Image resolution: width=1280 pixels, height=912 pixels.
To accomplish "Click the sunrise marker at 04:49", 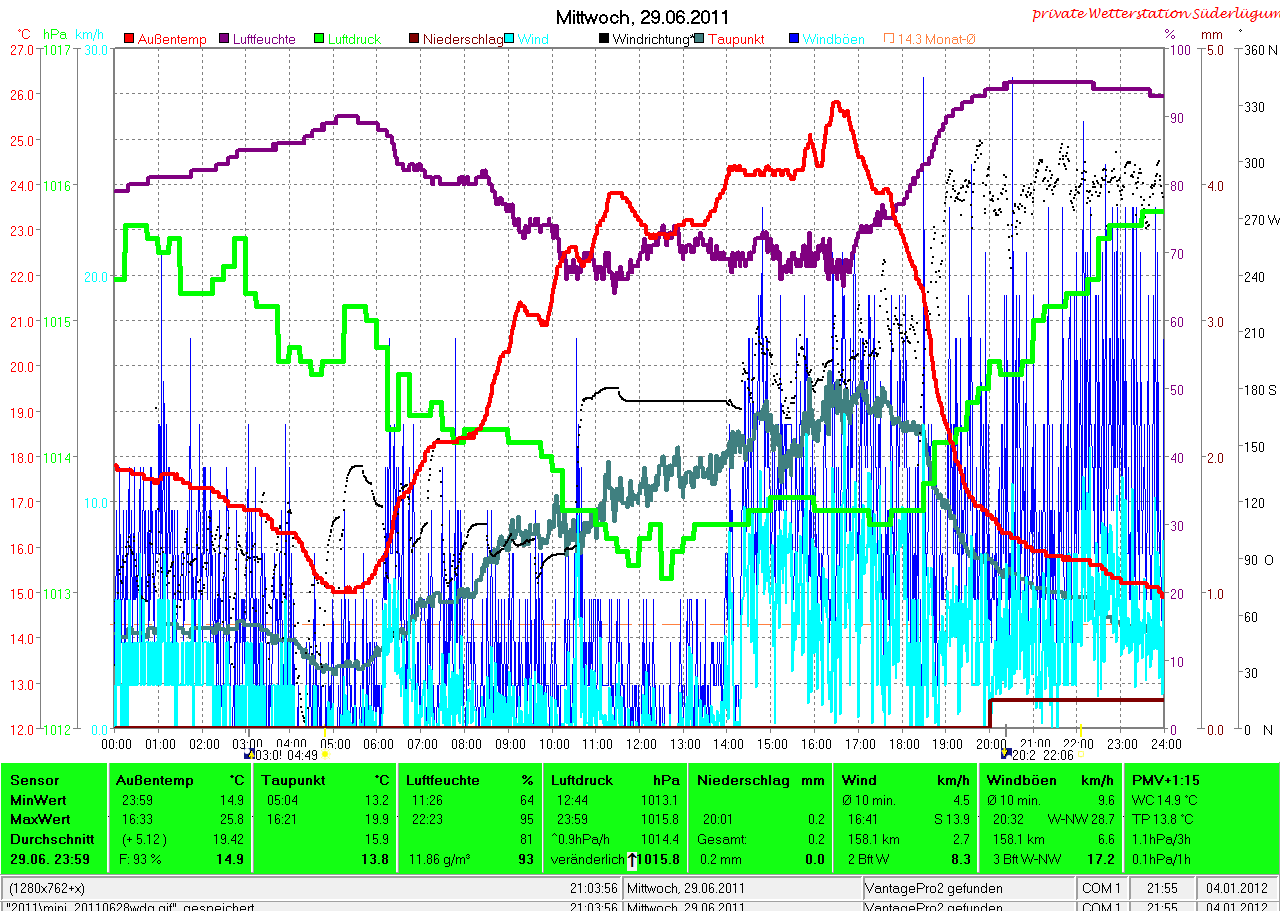I will pyautogui.click(x=324, y=755).
